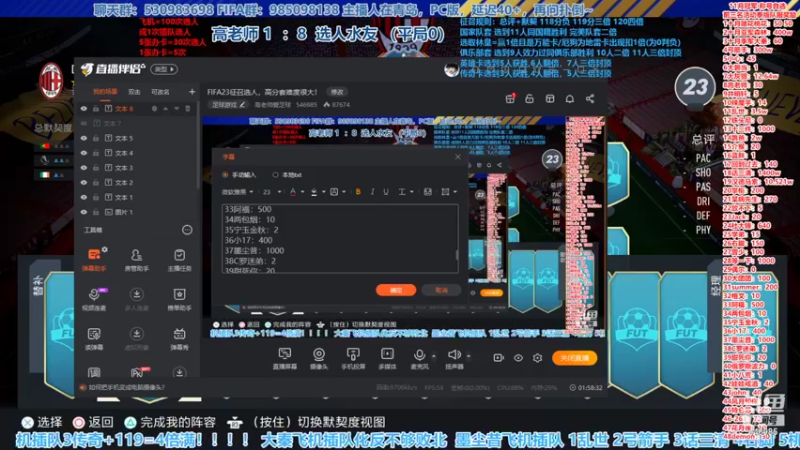800x450 pixels.
Task: Open the 弹幕秀 danmaku show tool
Action: [179, 339]
